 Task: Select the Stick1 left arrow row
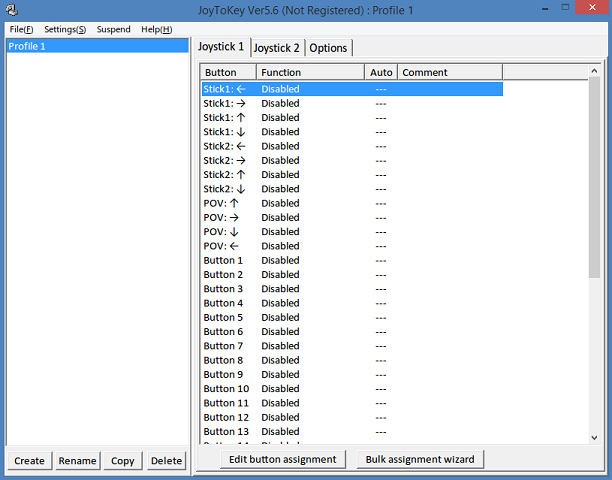[352, 89]
